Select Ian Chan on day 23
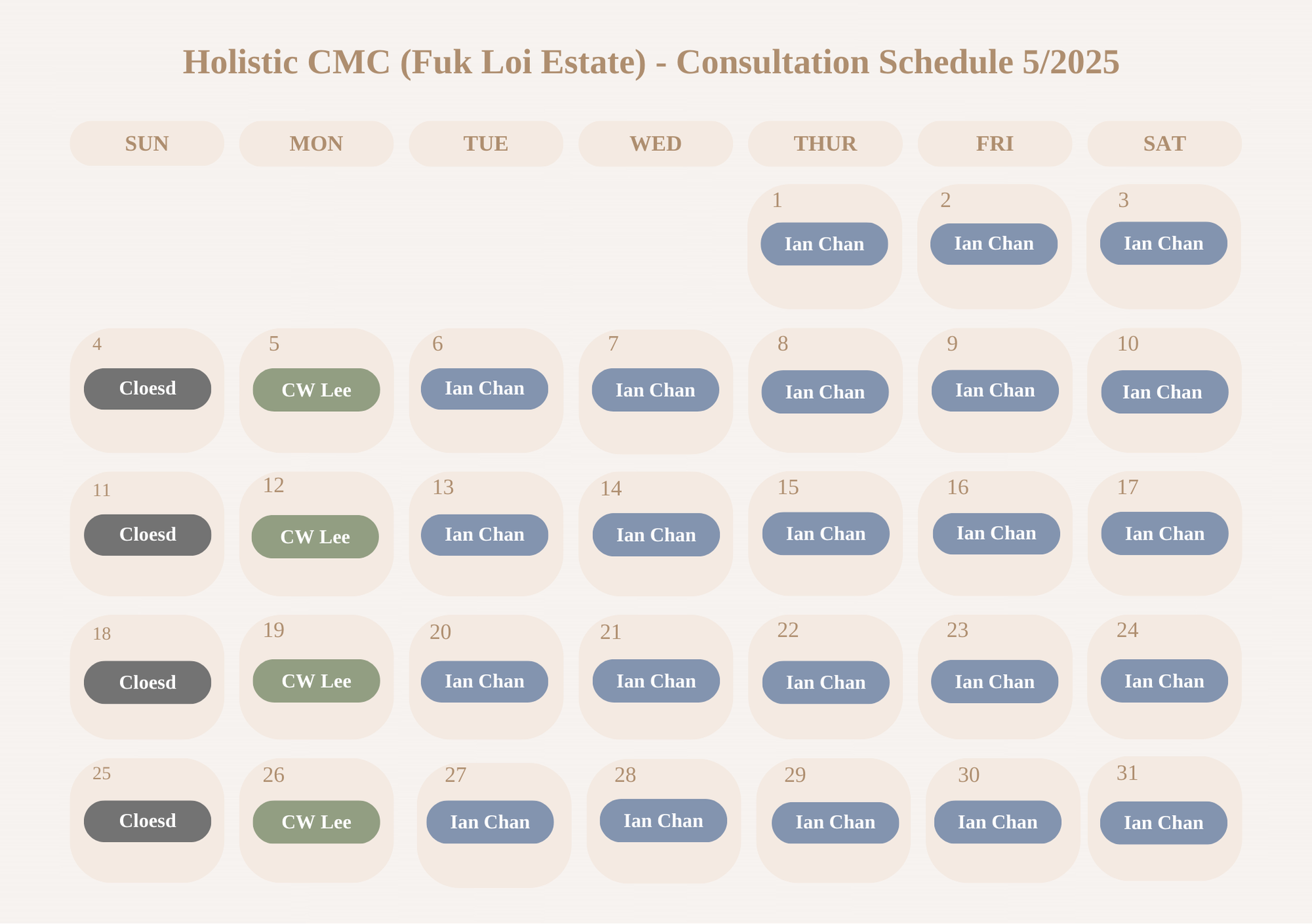 [x=994, y=682]
